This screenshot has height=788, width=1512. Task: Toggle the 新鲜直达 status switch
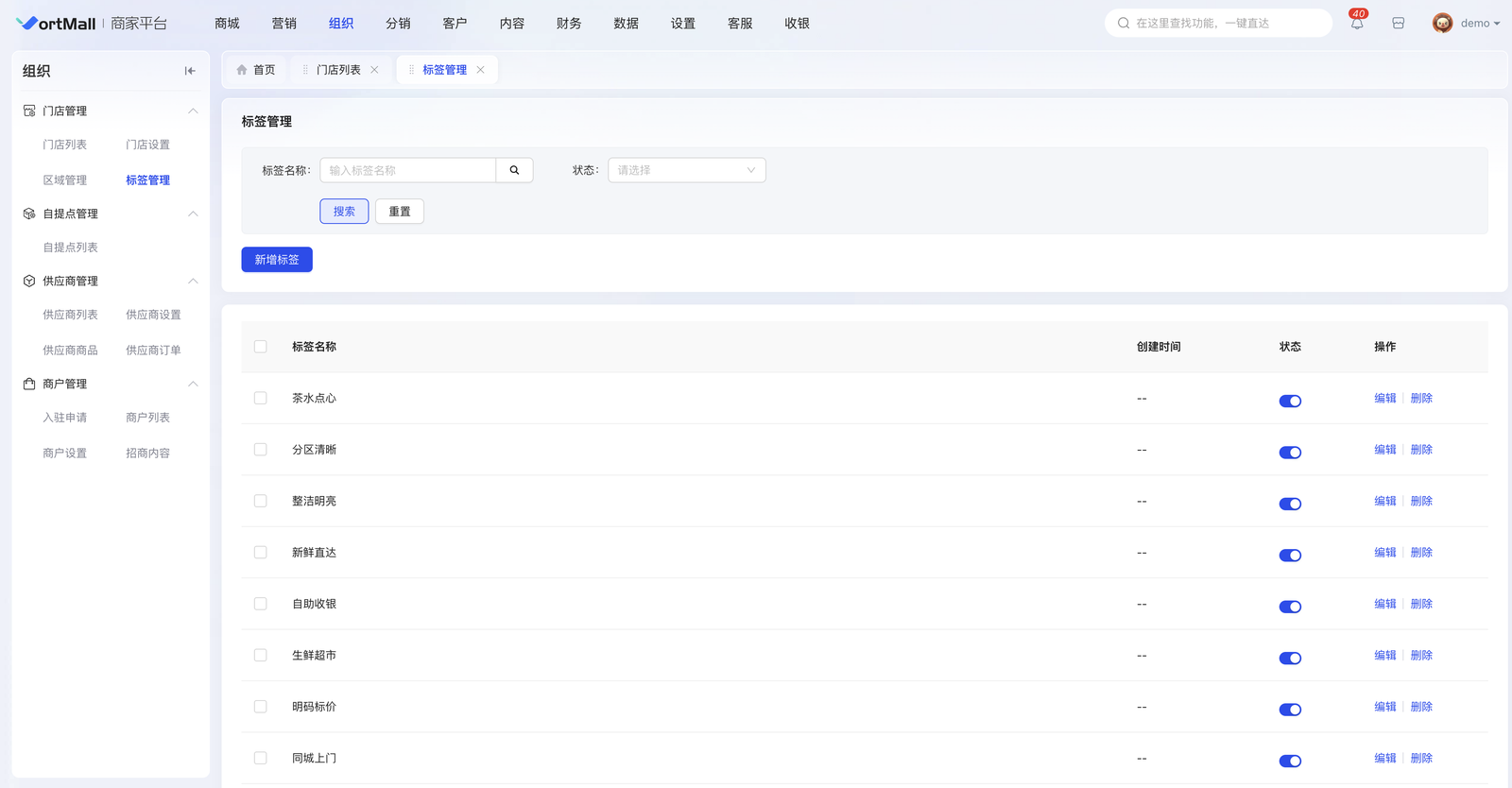coord(1290,556)
